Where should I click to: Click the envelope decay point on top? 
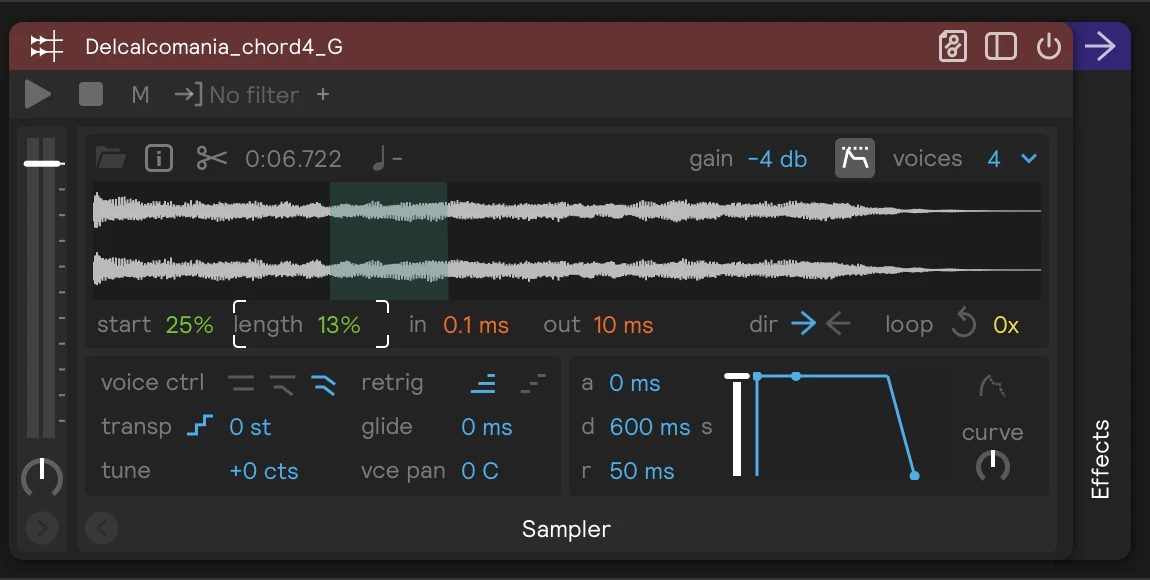click(796, 376)
